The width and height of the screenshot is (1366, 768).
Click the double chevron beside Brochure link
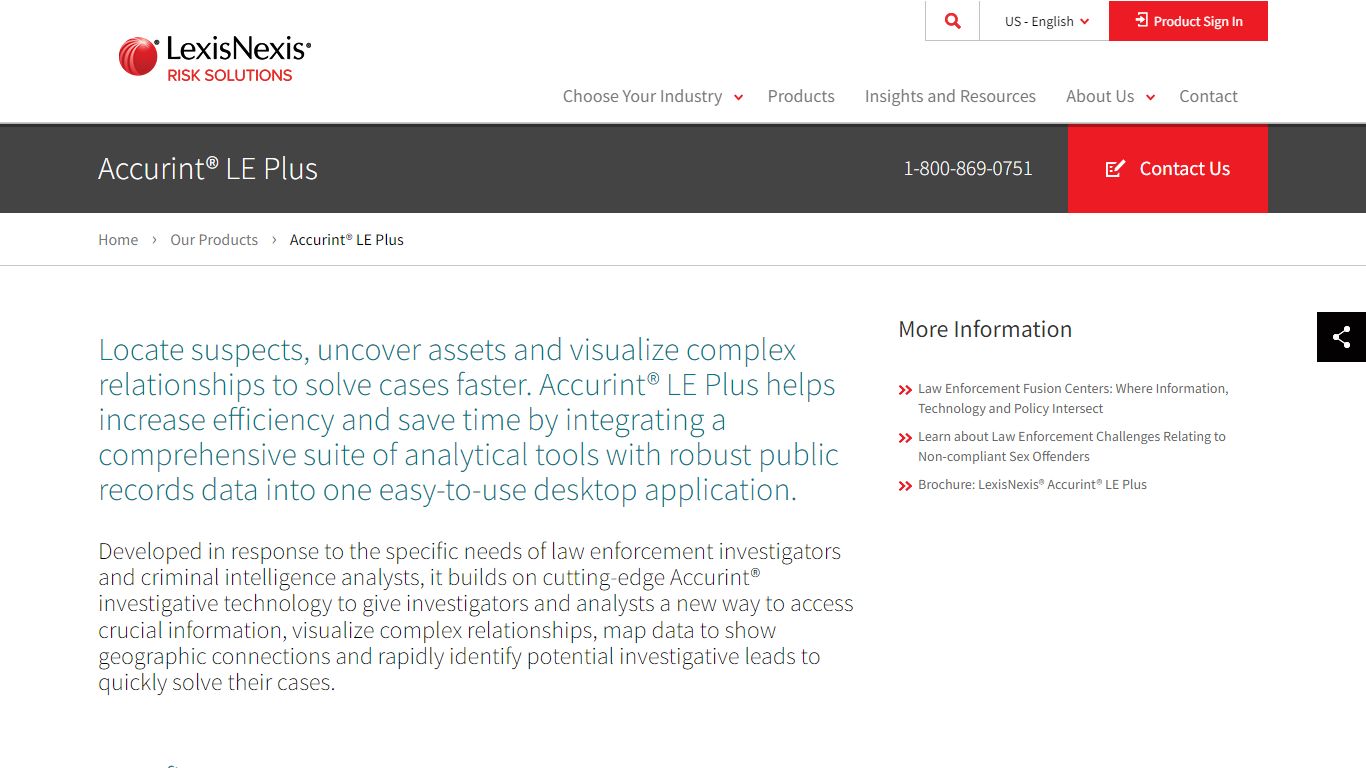[906, 486]
